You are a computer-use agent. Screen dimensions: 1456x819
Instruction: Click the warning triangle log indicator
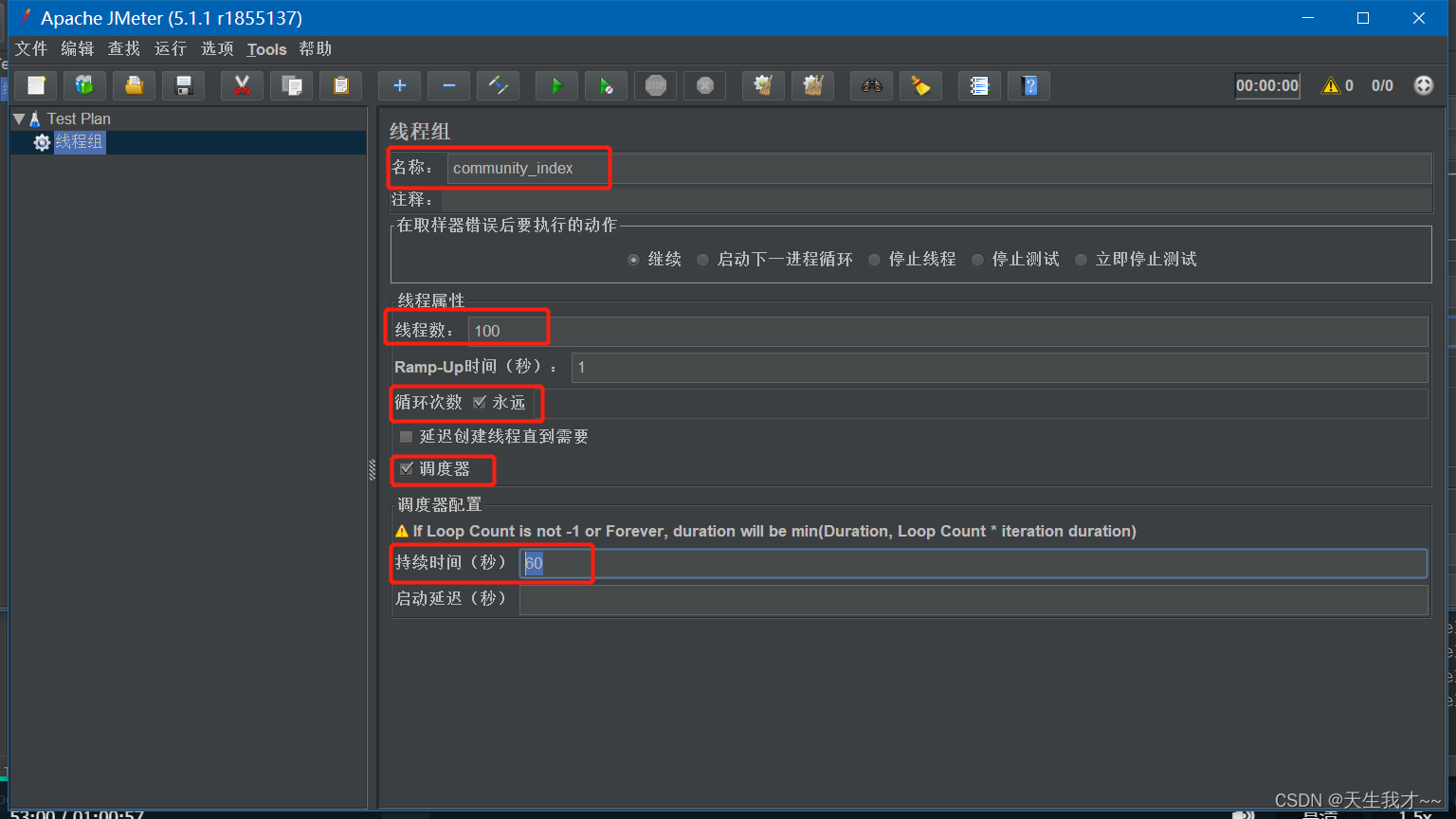tap(1332, 85)
